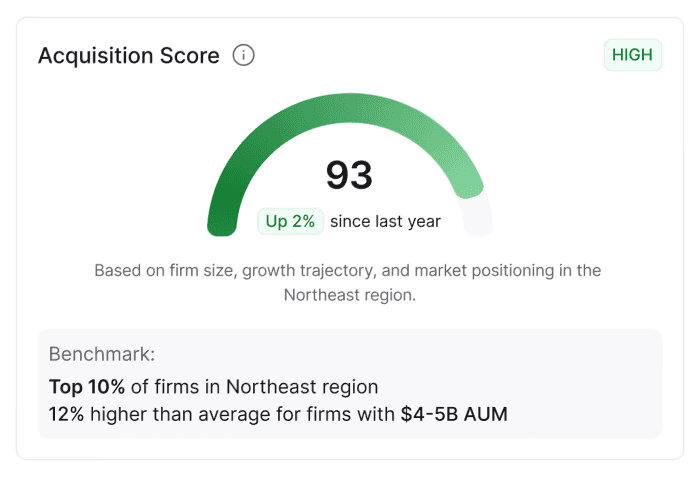Click the top center of gauge arc

[x=350, y=107]
